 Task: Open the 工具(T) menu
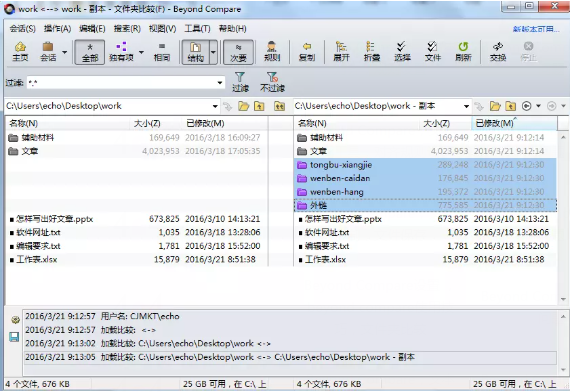(197, 29)
